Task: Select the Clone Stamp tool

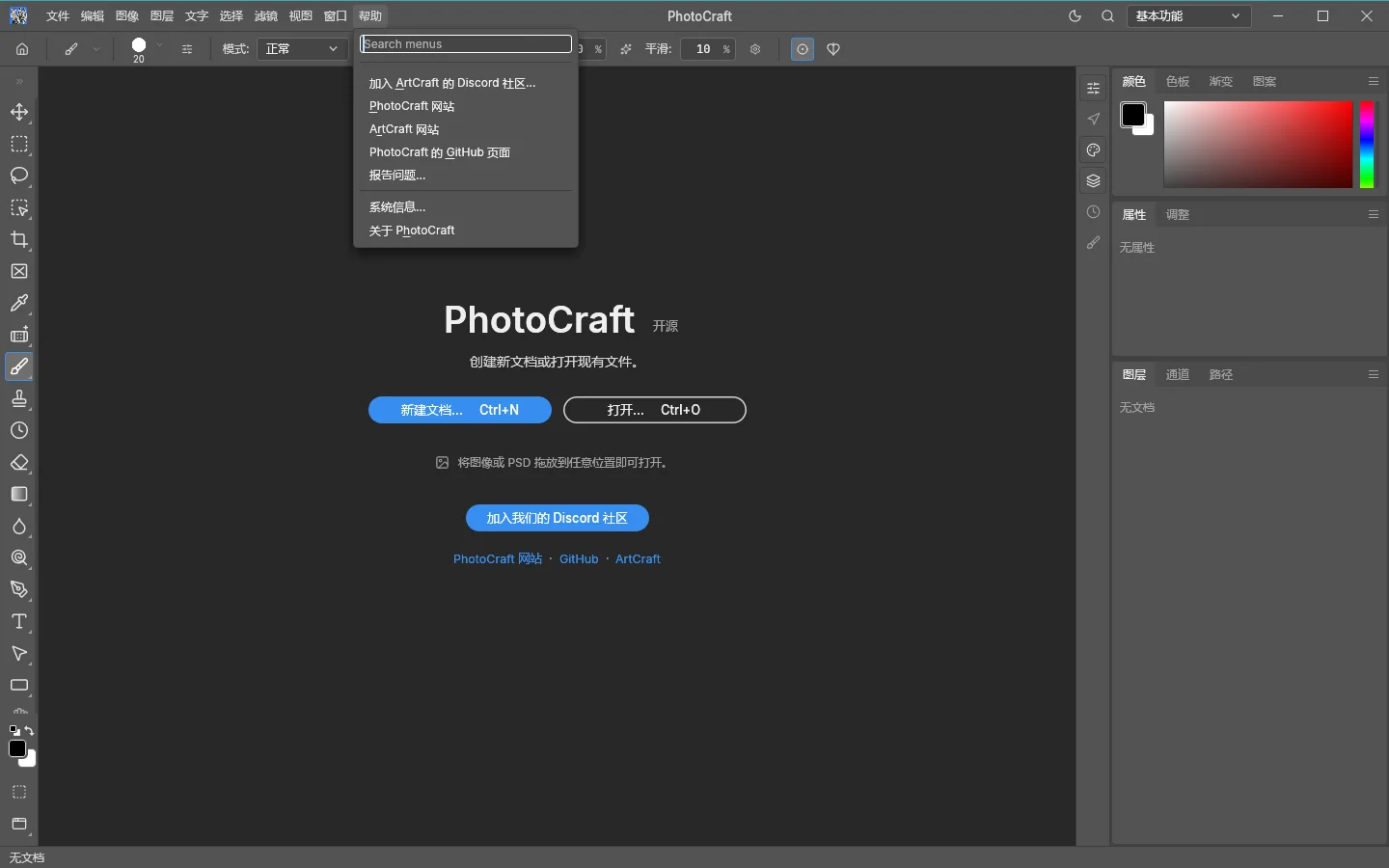Action: click(19, 398)
